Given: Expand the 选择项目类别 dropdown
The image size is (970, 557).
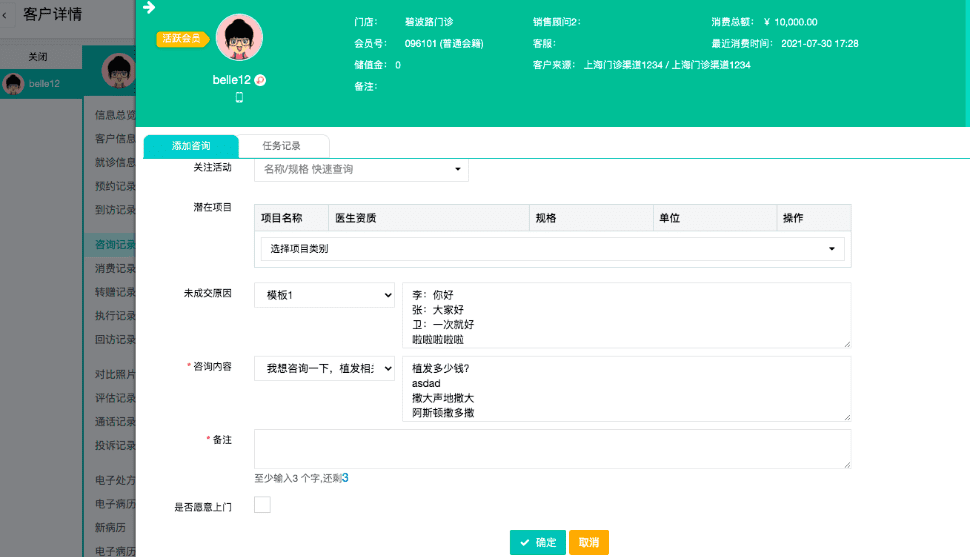Looking at the screenshot, I should [x=552, y=249].
